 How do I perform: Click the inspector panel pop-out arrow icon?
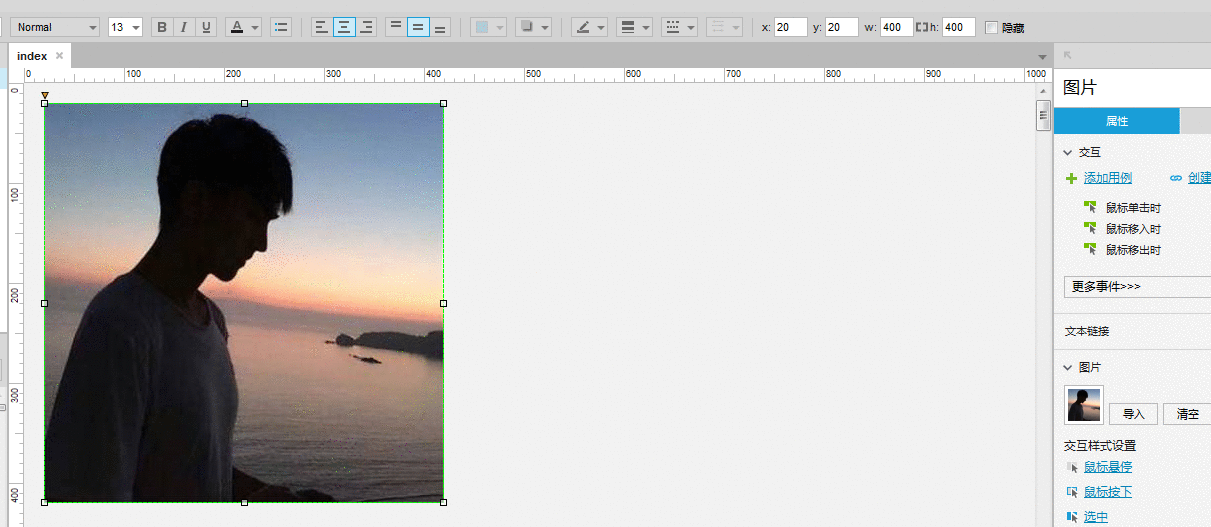click(x=1068, y=55)
